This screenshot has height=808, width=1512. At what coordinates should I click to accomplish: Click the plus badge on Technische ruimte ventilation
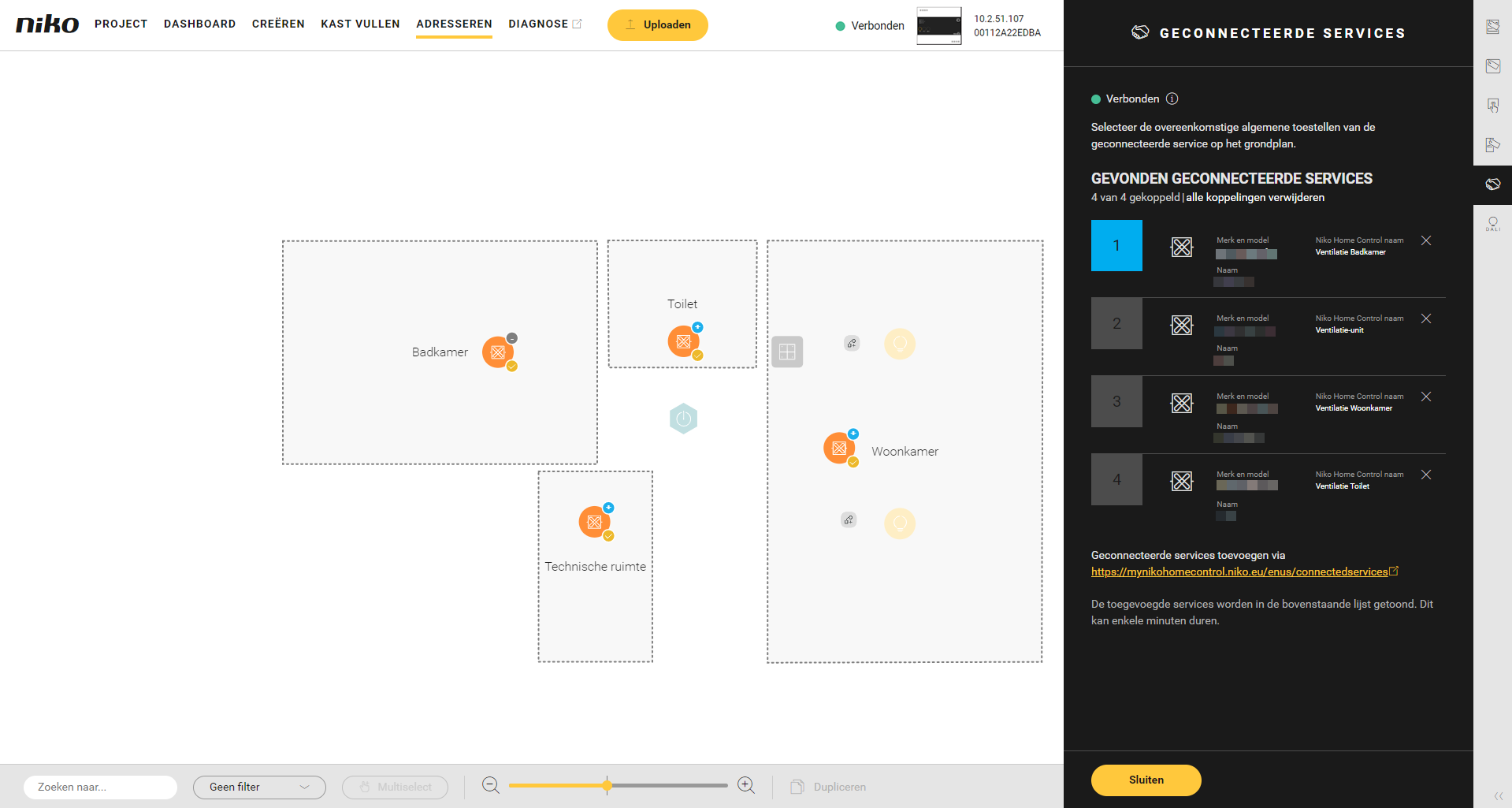click(608, 508)
